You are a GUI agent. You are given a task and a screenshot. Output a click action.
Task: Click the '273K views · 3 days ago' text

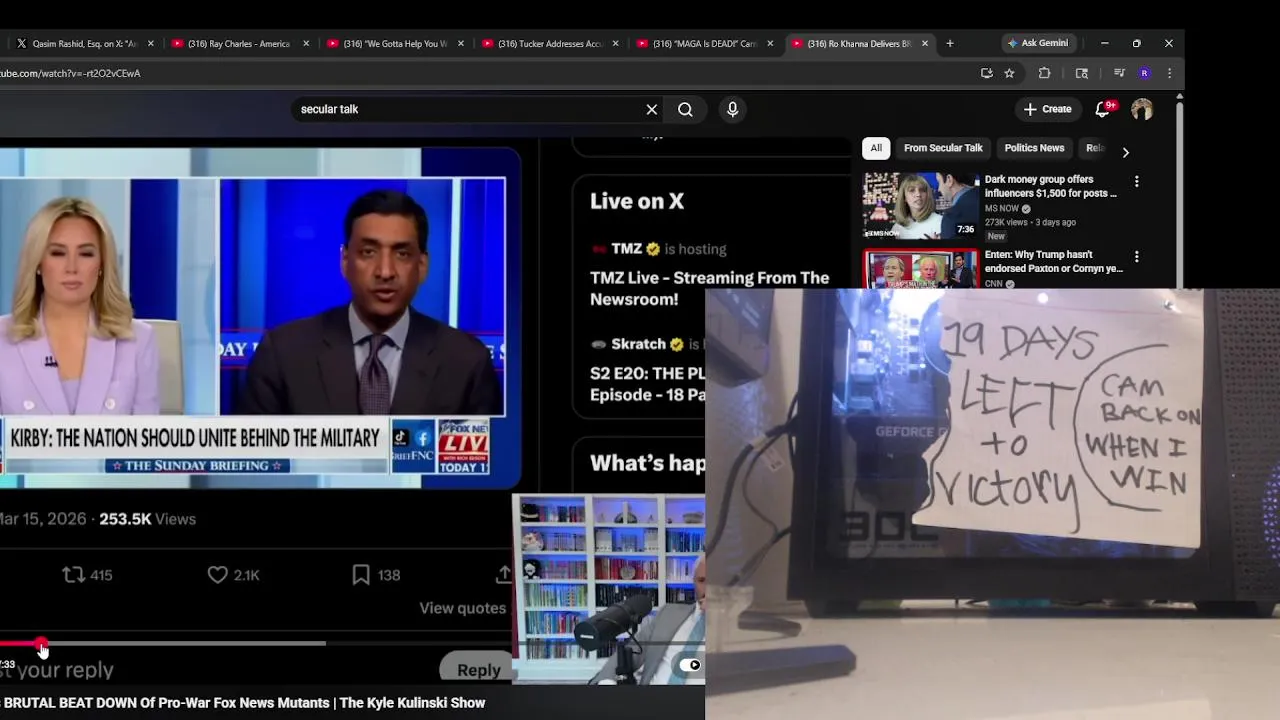[x=1030, y=222]
